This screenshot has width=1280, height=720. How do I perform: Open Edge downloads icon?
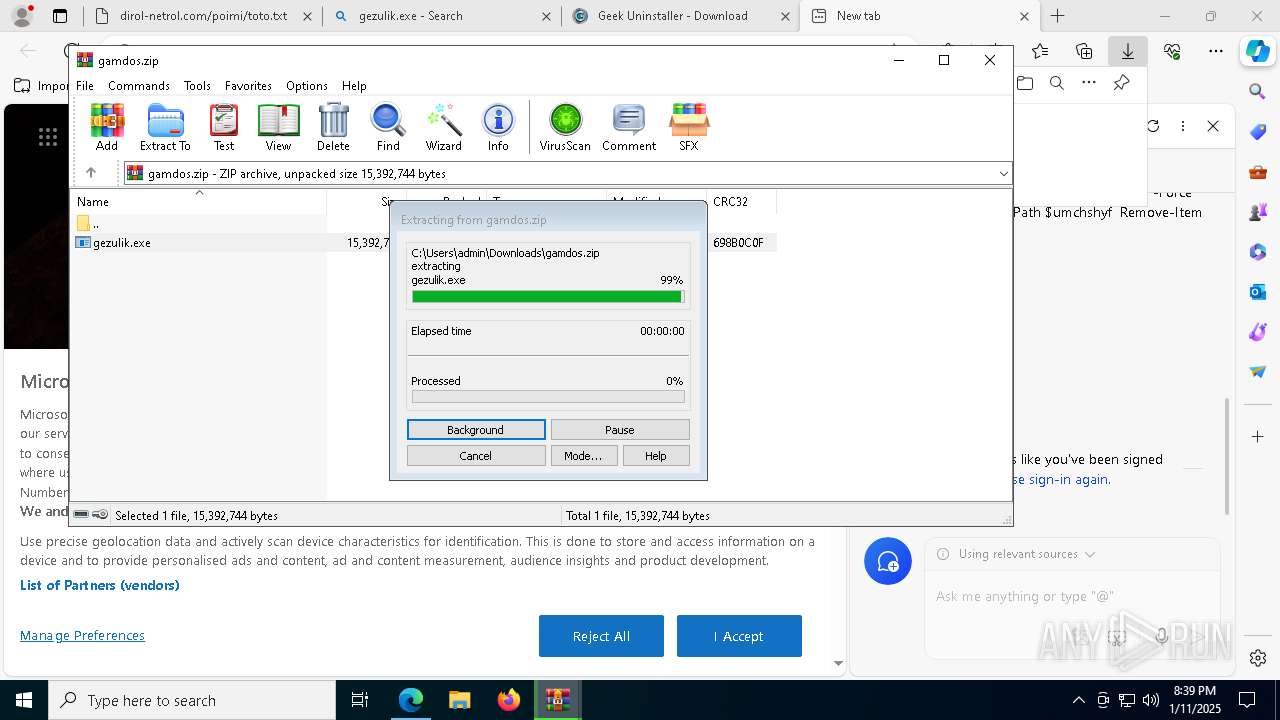click(1127, 51)
